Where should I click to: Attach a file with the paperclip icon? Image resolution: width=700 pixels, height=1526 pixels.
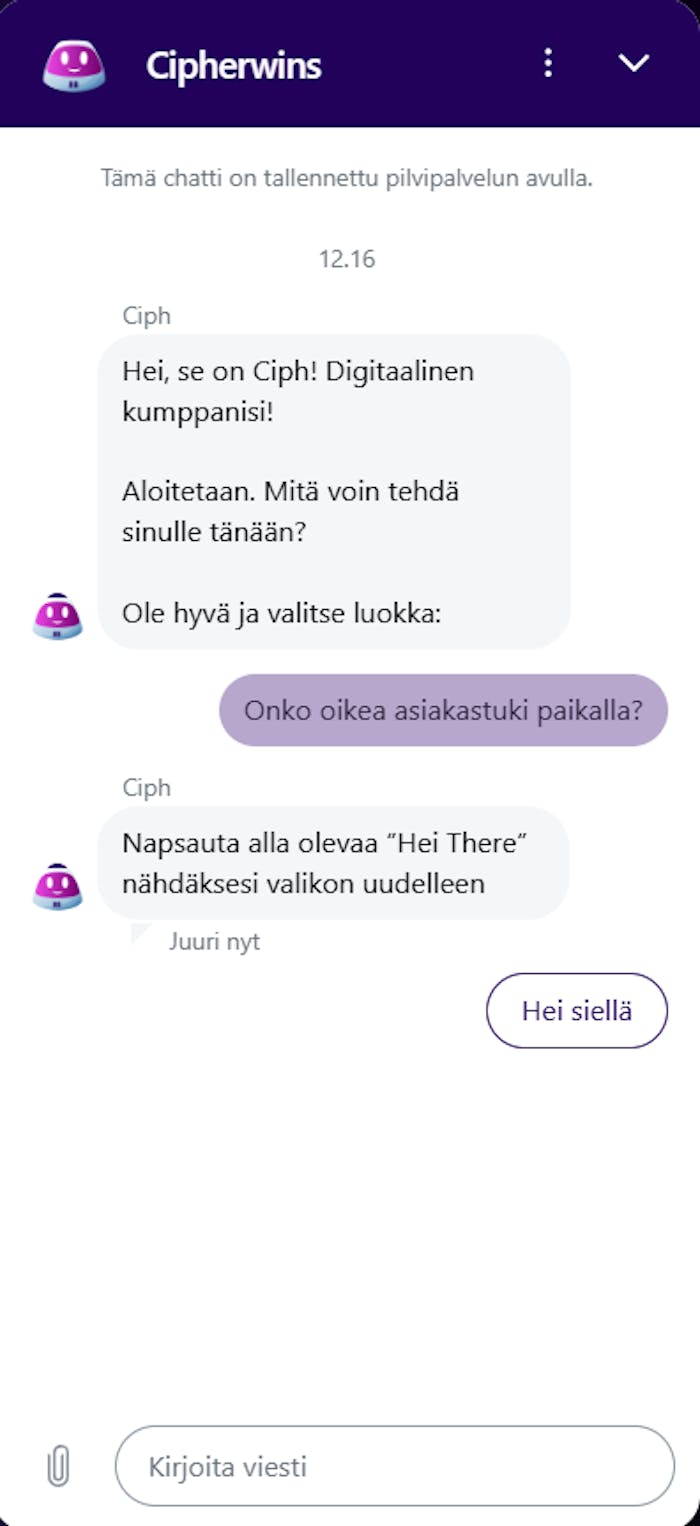59,1467
